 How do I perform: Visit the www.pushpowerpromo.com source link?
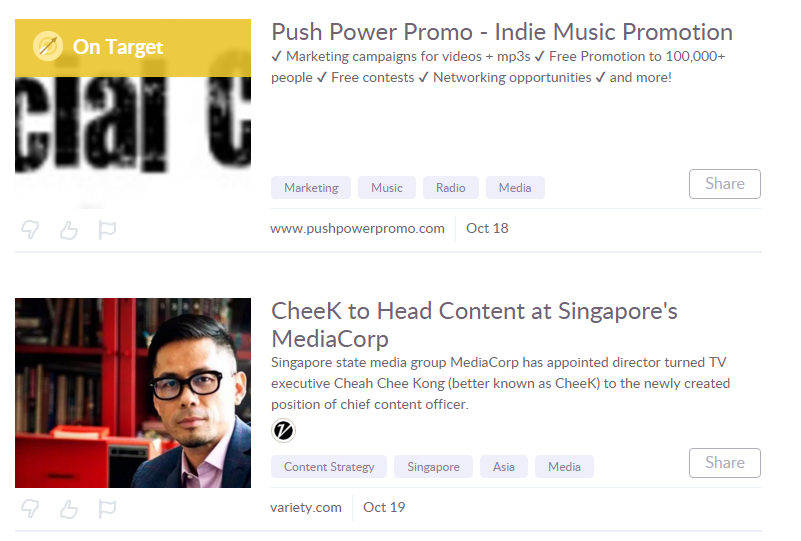pyautogui.click(x=357, y=228)
